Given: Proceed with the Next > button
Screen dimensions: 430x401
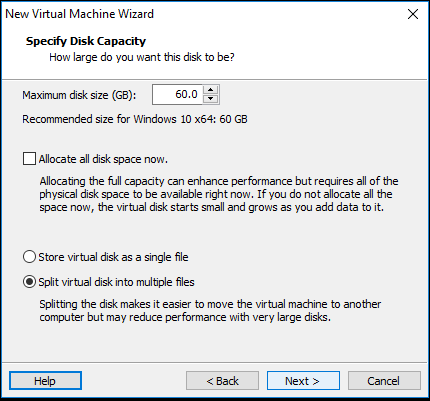Looking at the screenshot, I should [303, 380].
